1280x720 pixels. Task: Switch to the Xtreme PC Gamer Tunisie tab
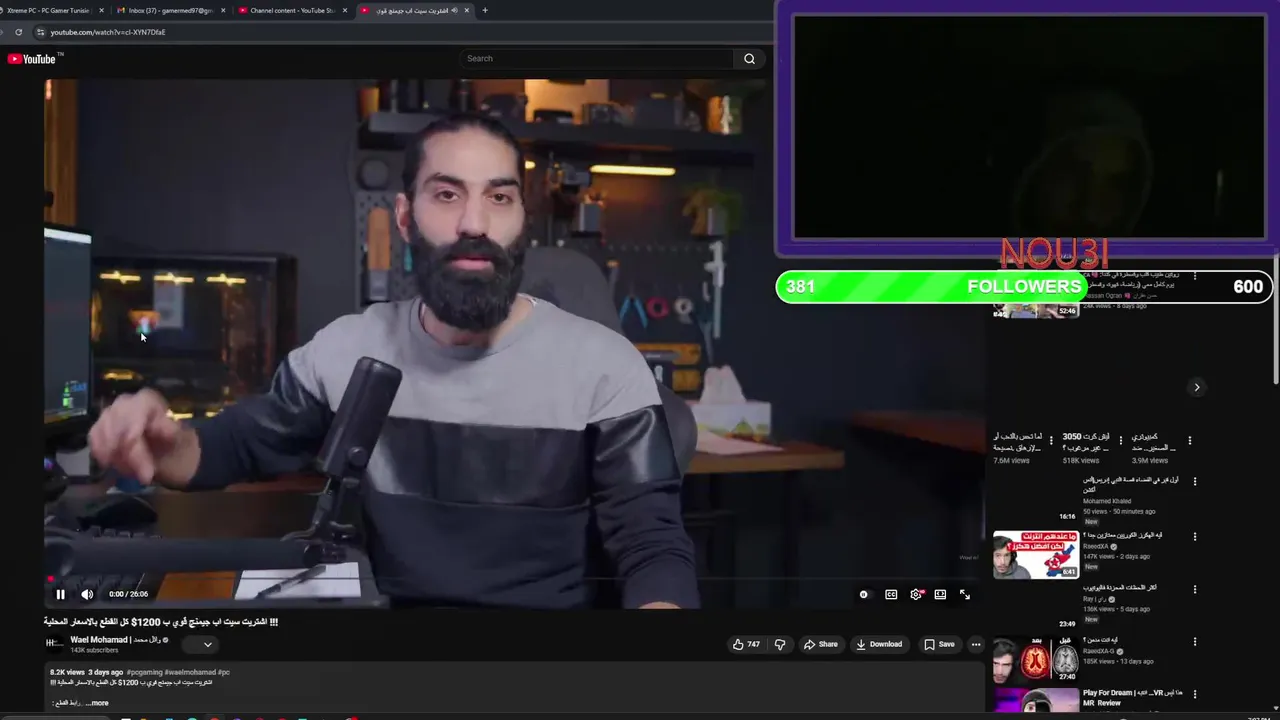[x=48, y=10]
